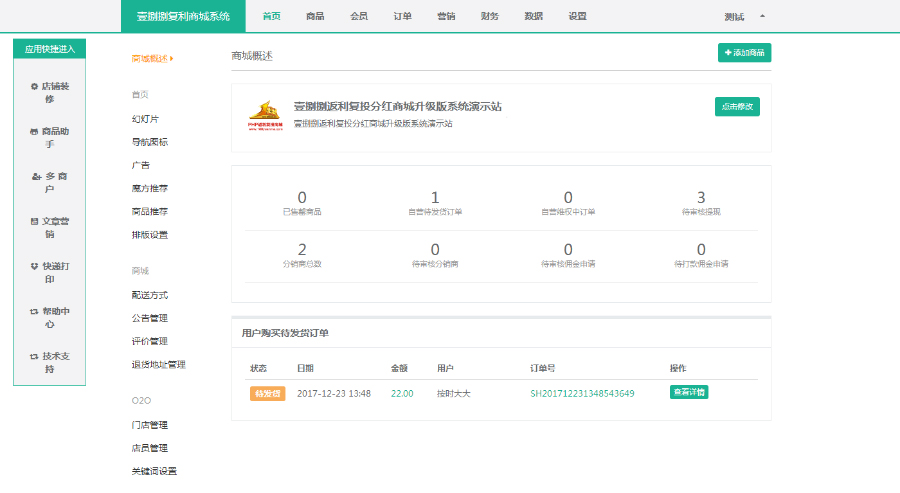The image size is (900, 493).
Task: Open 退货地址管理 in the side menu
Action: click(158, 364)
